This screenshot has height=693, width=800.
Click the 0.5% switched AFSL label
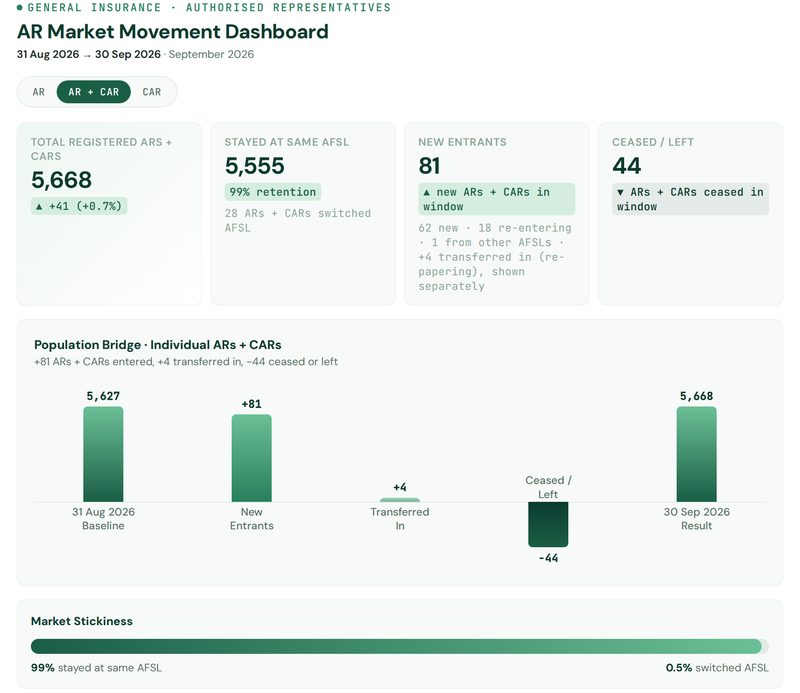[717, 667]
